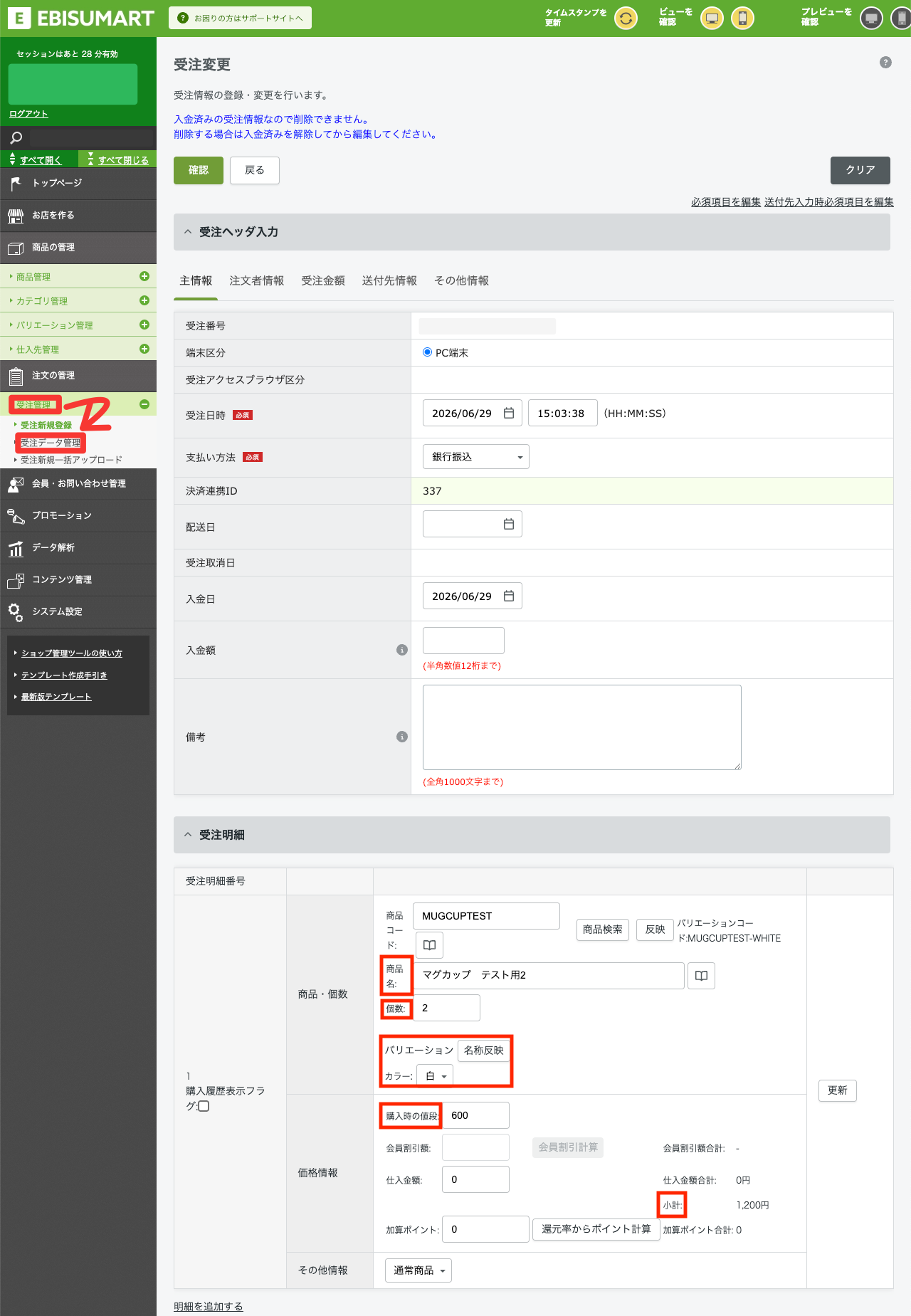Viewport: 911px width, 1316px height.
Task: Collapse the 受注ヘッダ入力 section
Action: [188, 232]
